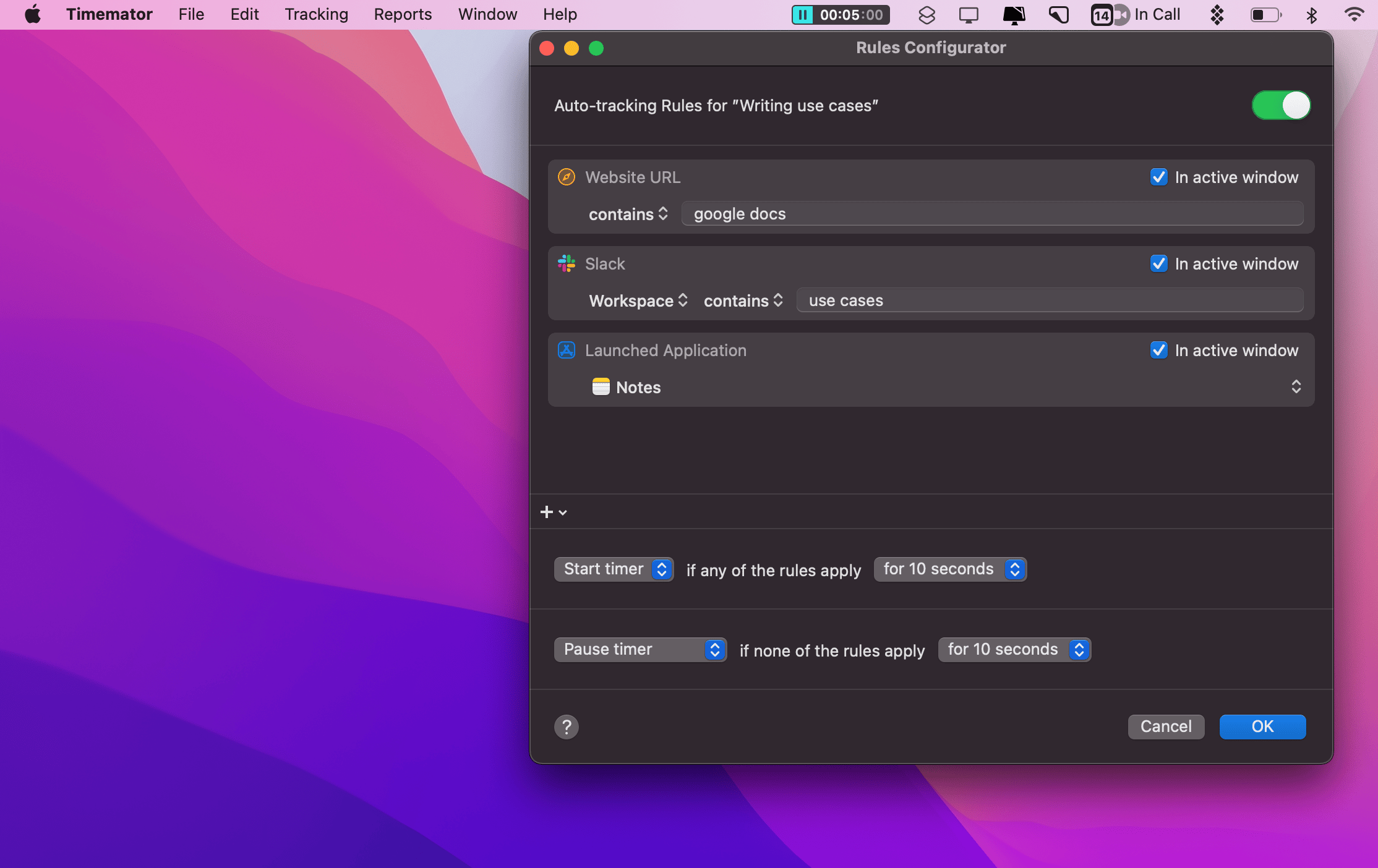Screen dimensions: 1378x868
Task: Click the Cancel button
Action: click(1166, 727)
